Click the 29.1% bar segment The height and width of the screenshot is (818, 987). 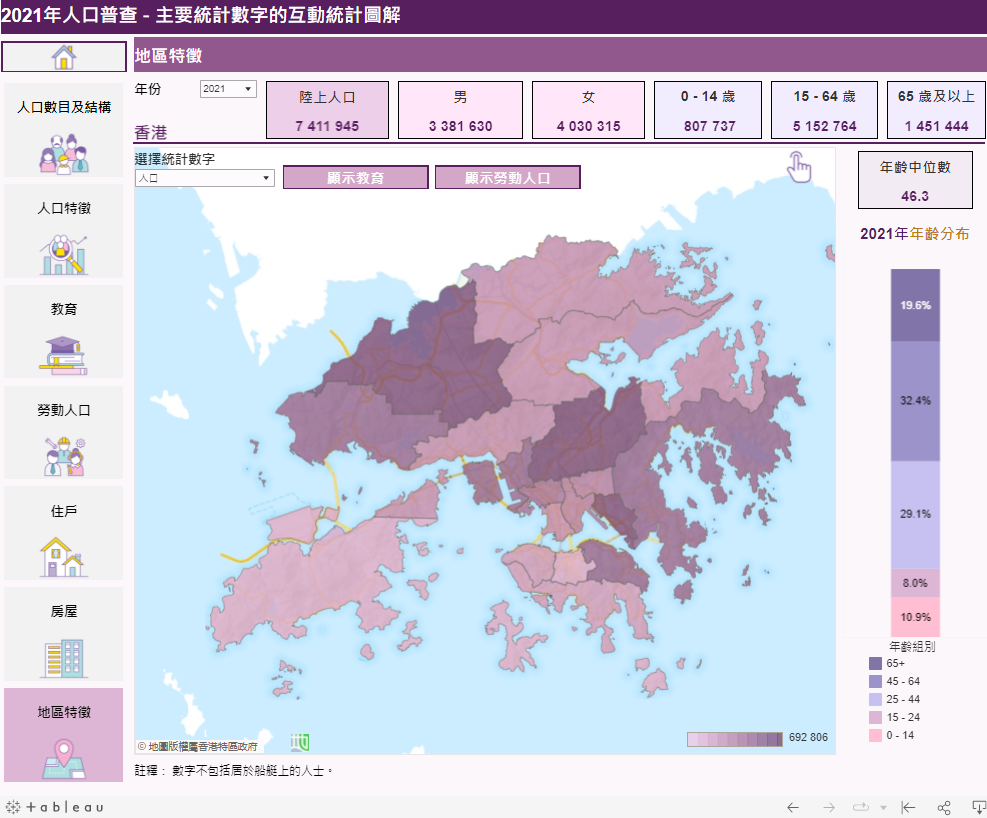click(915, 515)
